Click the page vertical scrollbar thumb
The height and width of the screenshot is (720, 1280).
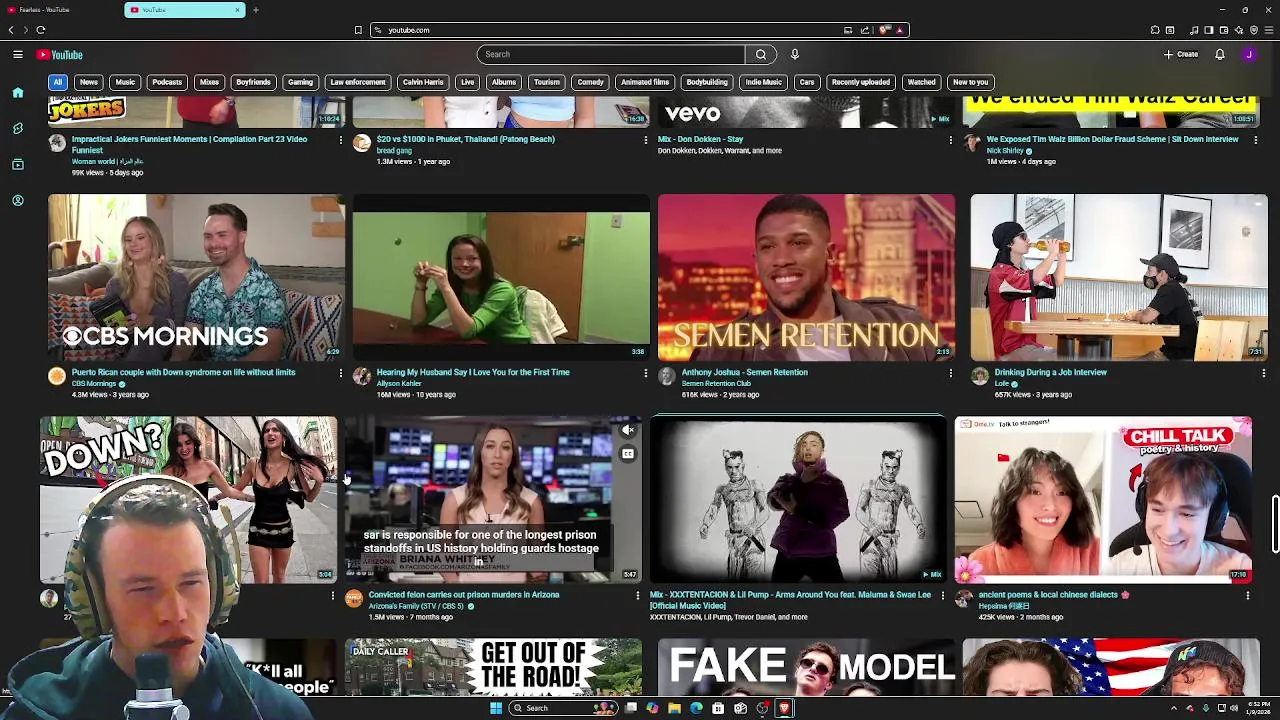(x=1275, y=523)
